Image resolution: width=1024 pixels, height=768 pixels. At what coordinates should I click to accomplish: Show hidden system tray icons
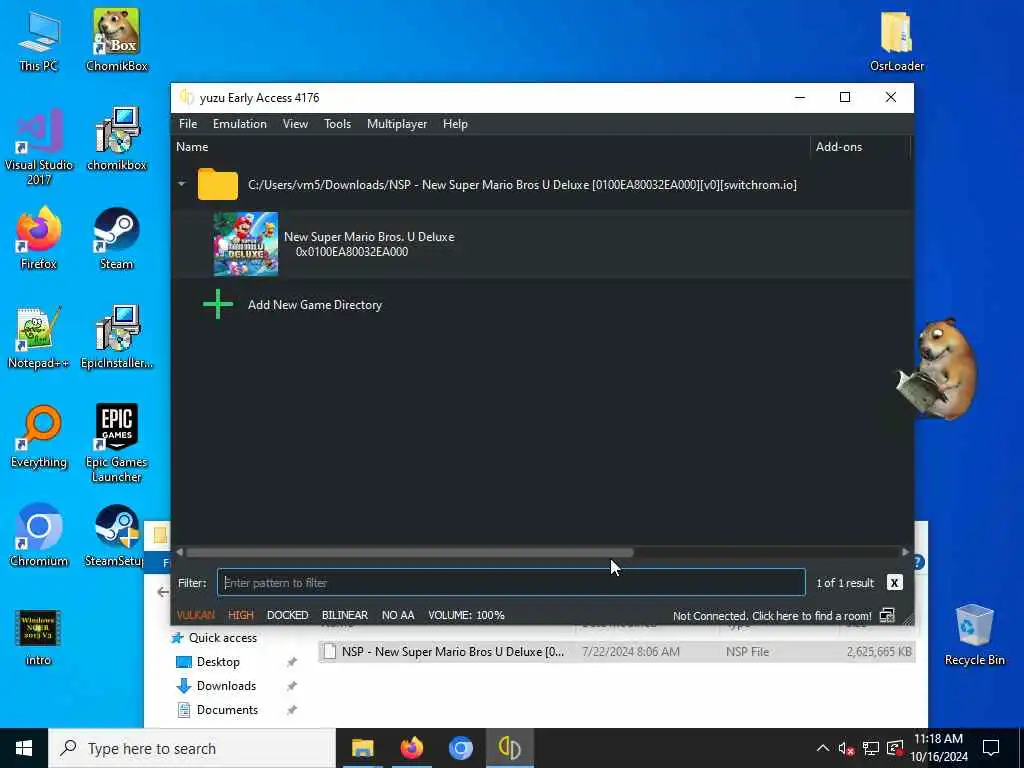pos(823,748)
